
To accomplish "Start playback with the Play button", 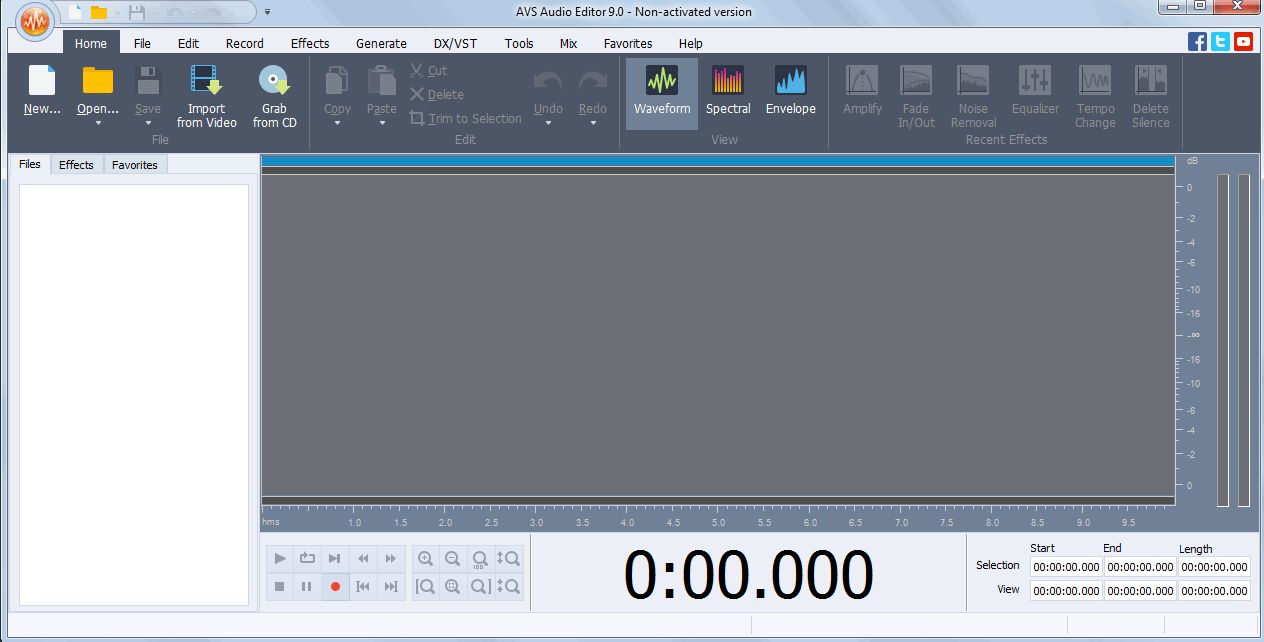I will coord(280,559).
